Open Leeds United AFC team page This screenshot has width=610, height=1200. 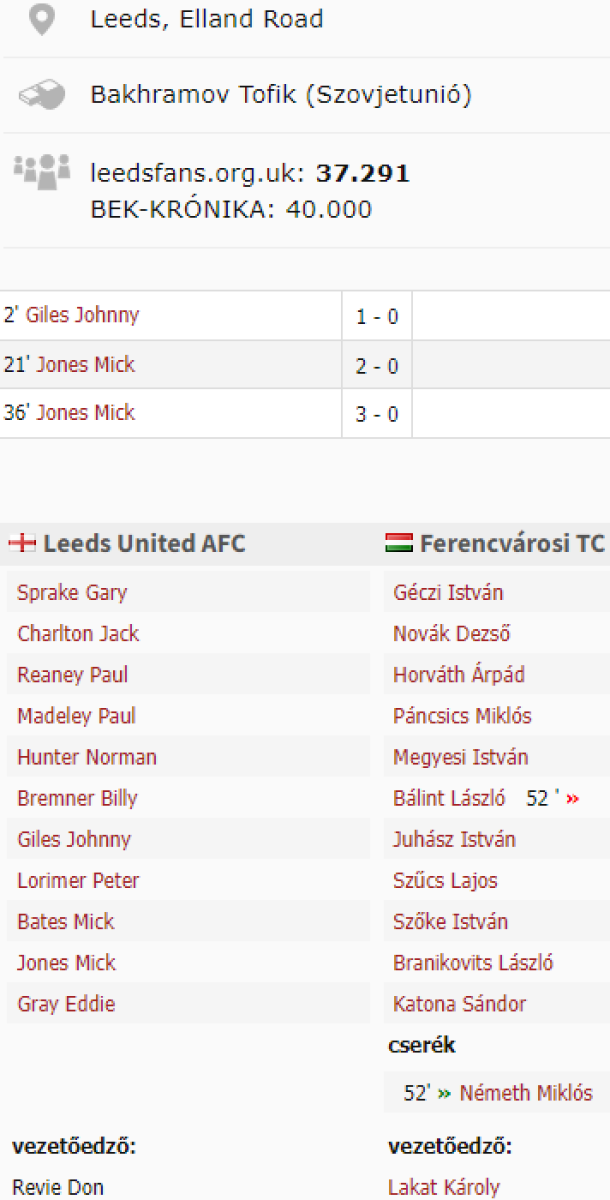point(144,544)
